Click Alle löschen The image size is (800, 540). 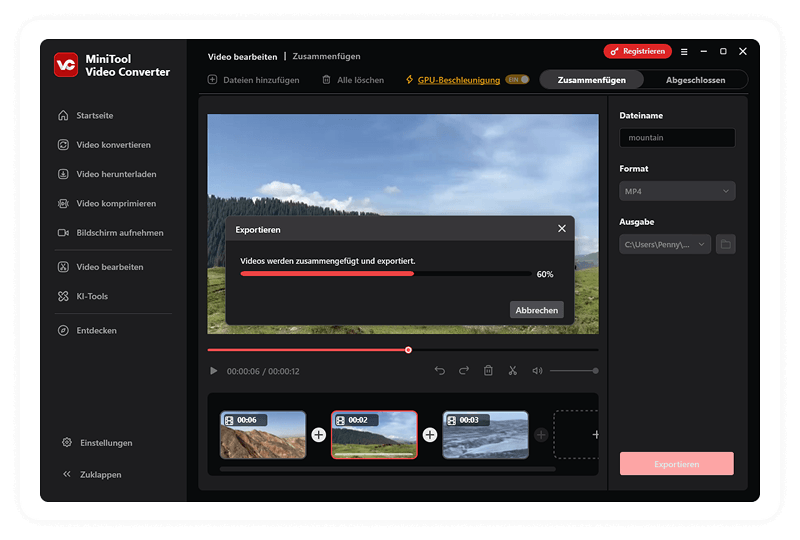point(353,80)
